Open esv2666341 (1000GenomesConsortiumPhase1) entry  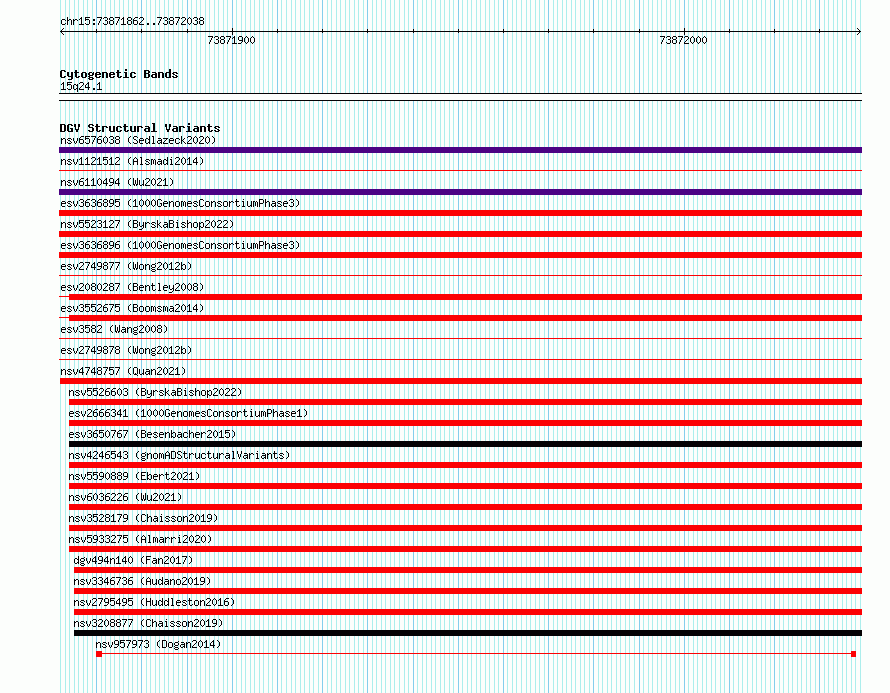pyautogui.click(x=188, y=413)
